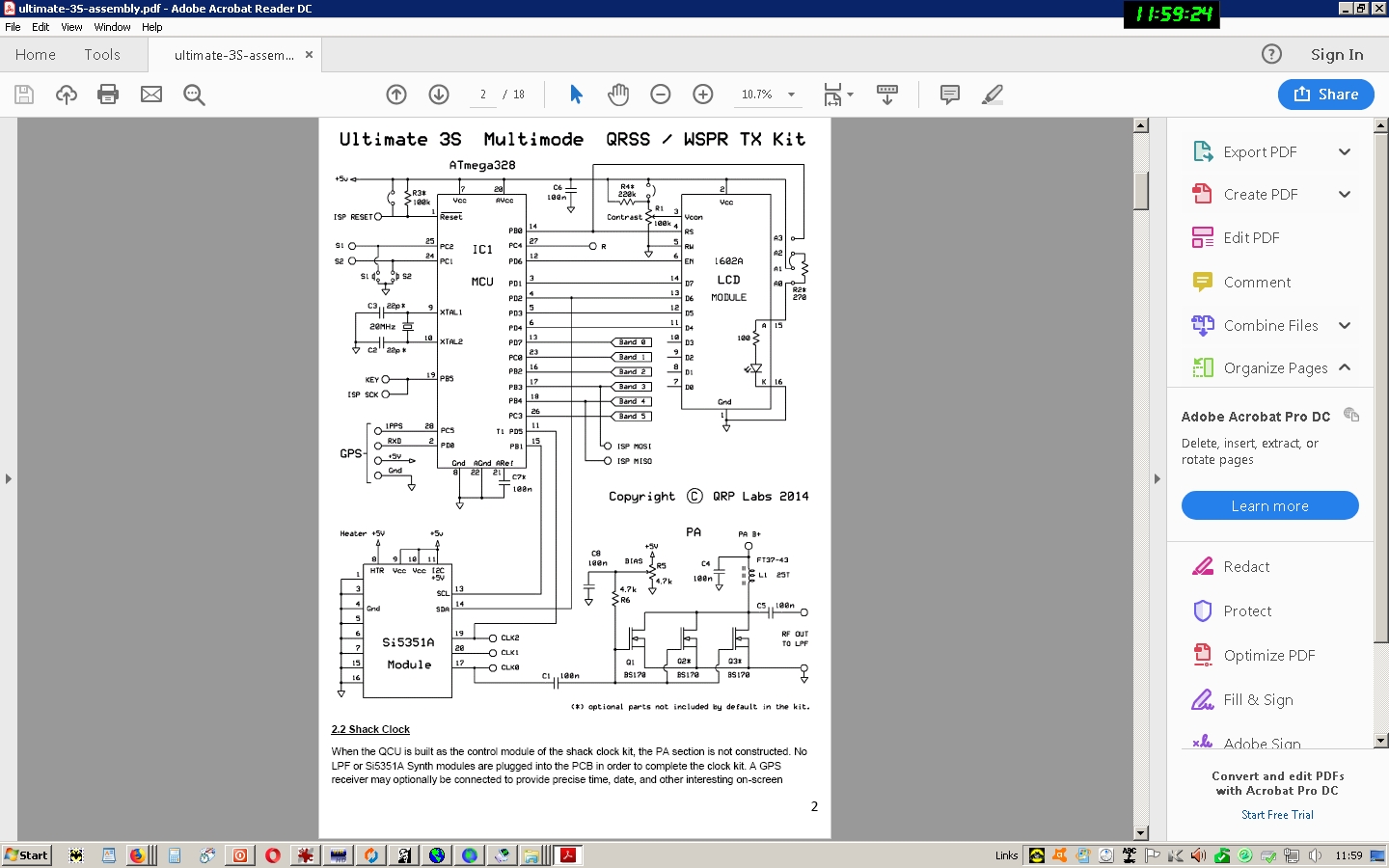The height and width of the screenshot is (868, 1389).
Task: Click the icon beside Adobe Acrobat Pro DC heading
Action: click(1351, 415)
